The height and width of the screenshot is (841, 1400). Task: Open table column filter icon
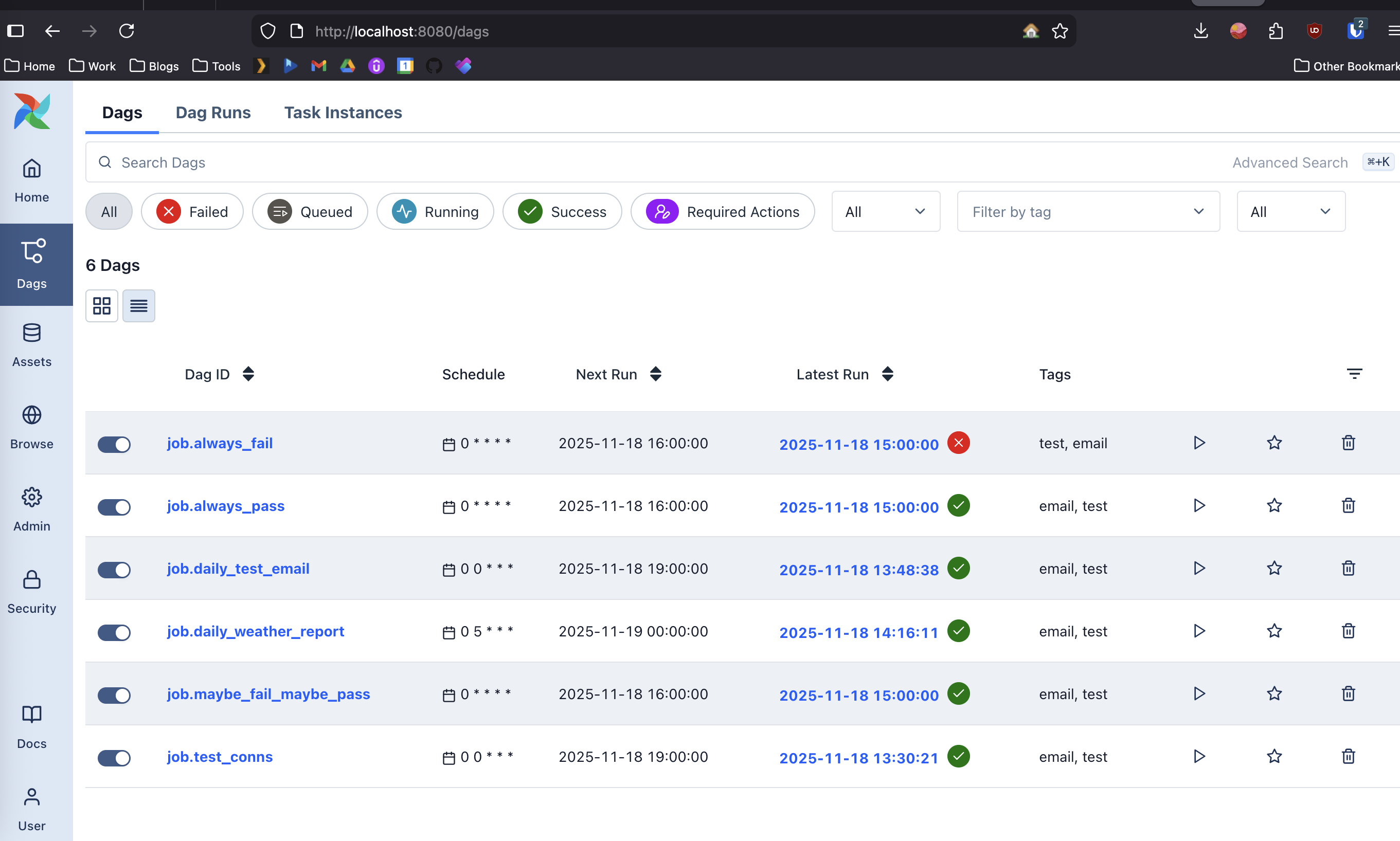coord(1354,373)
